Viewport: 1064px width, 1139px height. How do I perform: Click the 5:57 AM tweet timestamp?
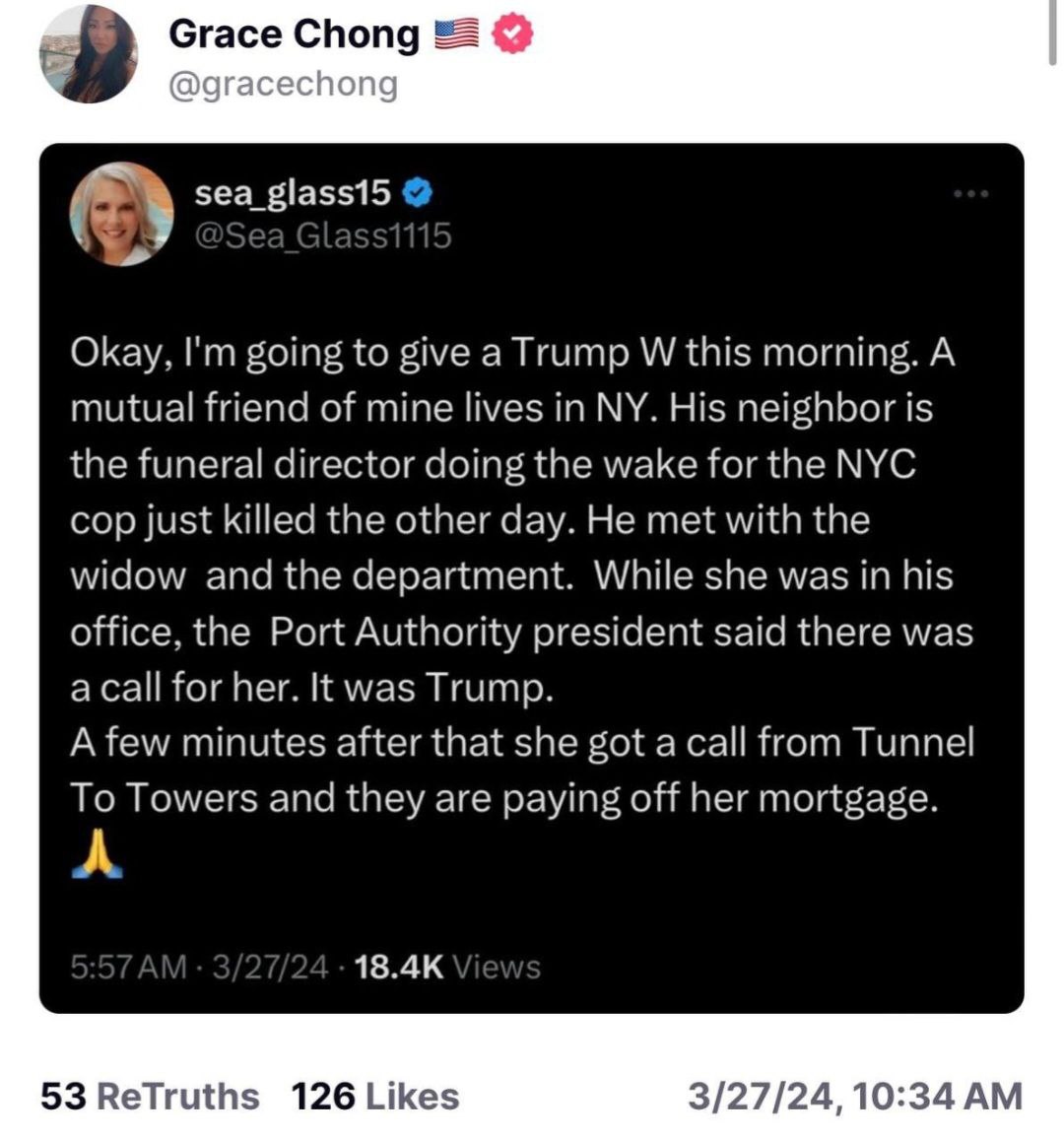coord(128,967)
